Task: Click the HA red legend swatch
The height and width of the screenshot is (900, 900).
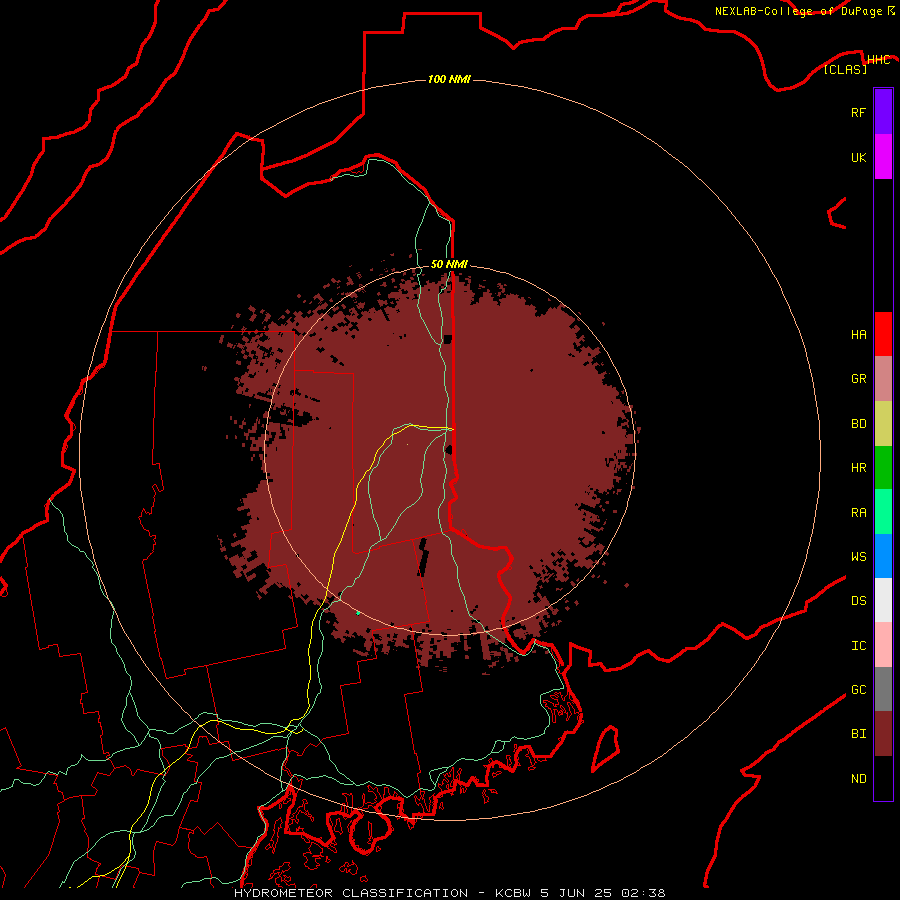Action: tap(883, 334)
